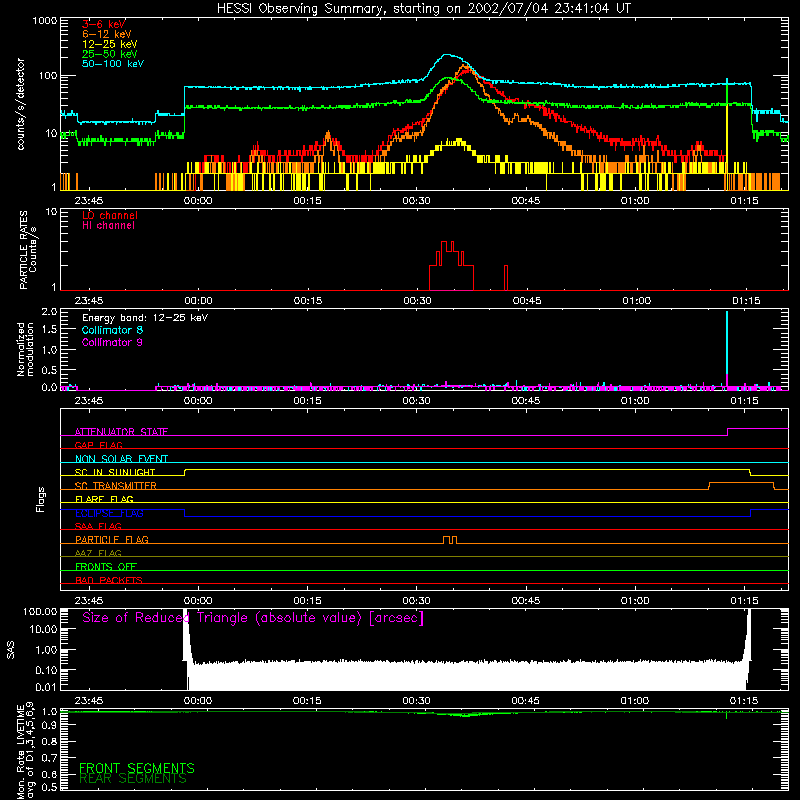Click the "SC TRANSMITTER" flag label

coord(116,486)
